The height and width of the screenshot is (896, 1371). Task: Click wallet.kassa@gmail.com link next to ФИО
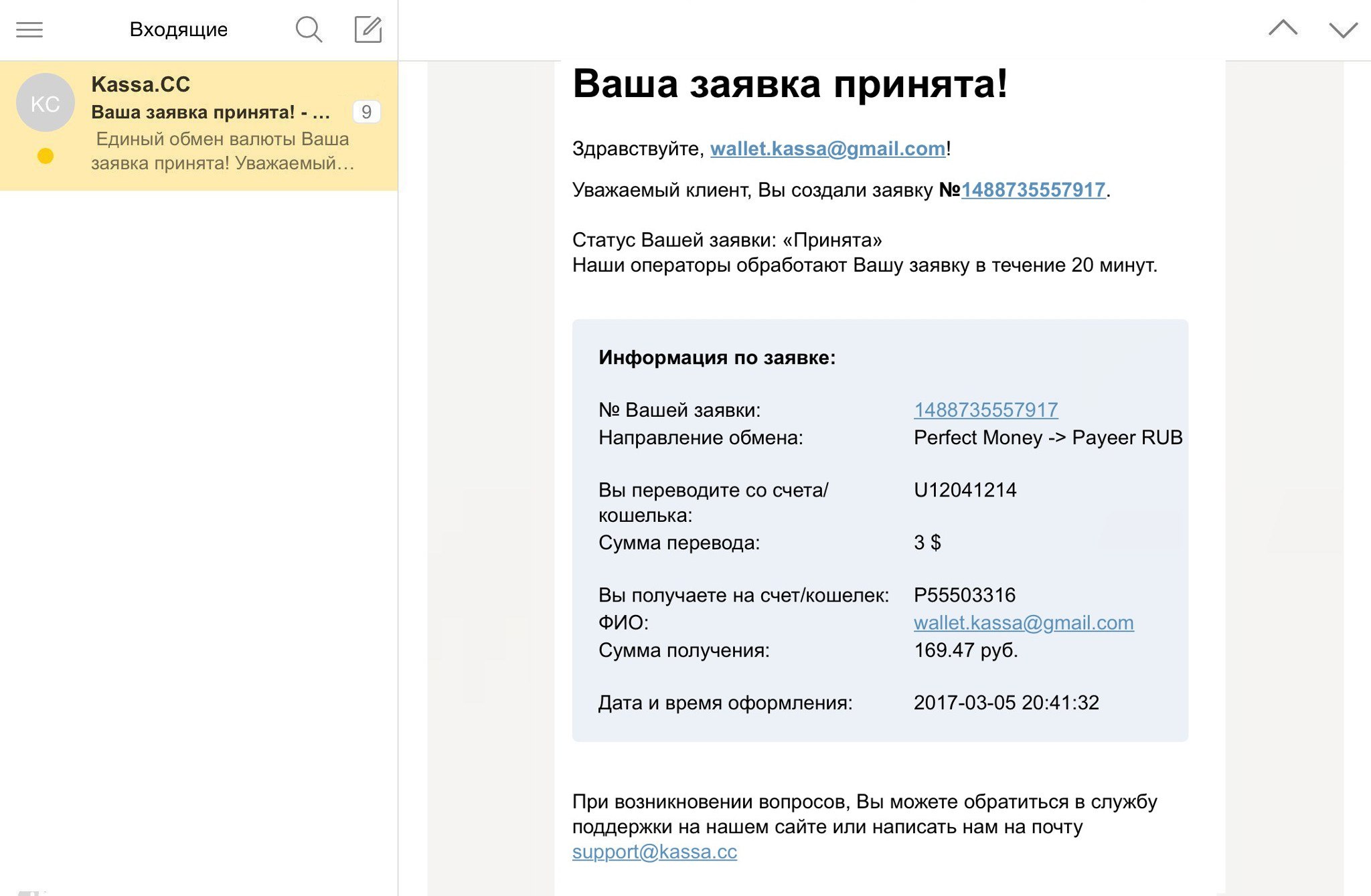(x=1024, y=623)
